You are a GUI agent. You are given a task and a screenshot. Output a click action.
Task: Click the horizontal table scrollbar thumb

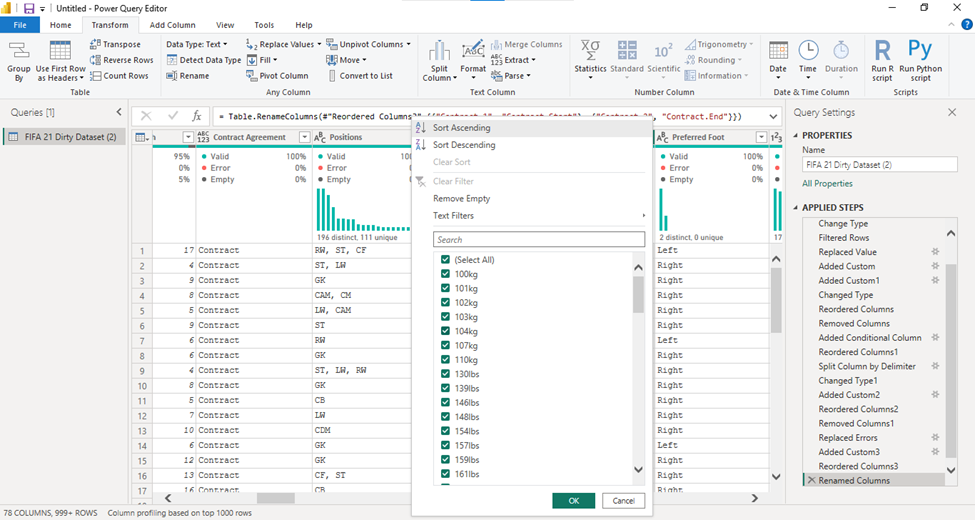275,498
